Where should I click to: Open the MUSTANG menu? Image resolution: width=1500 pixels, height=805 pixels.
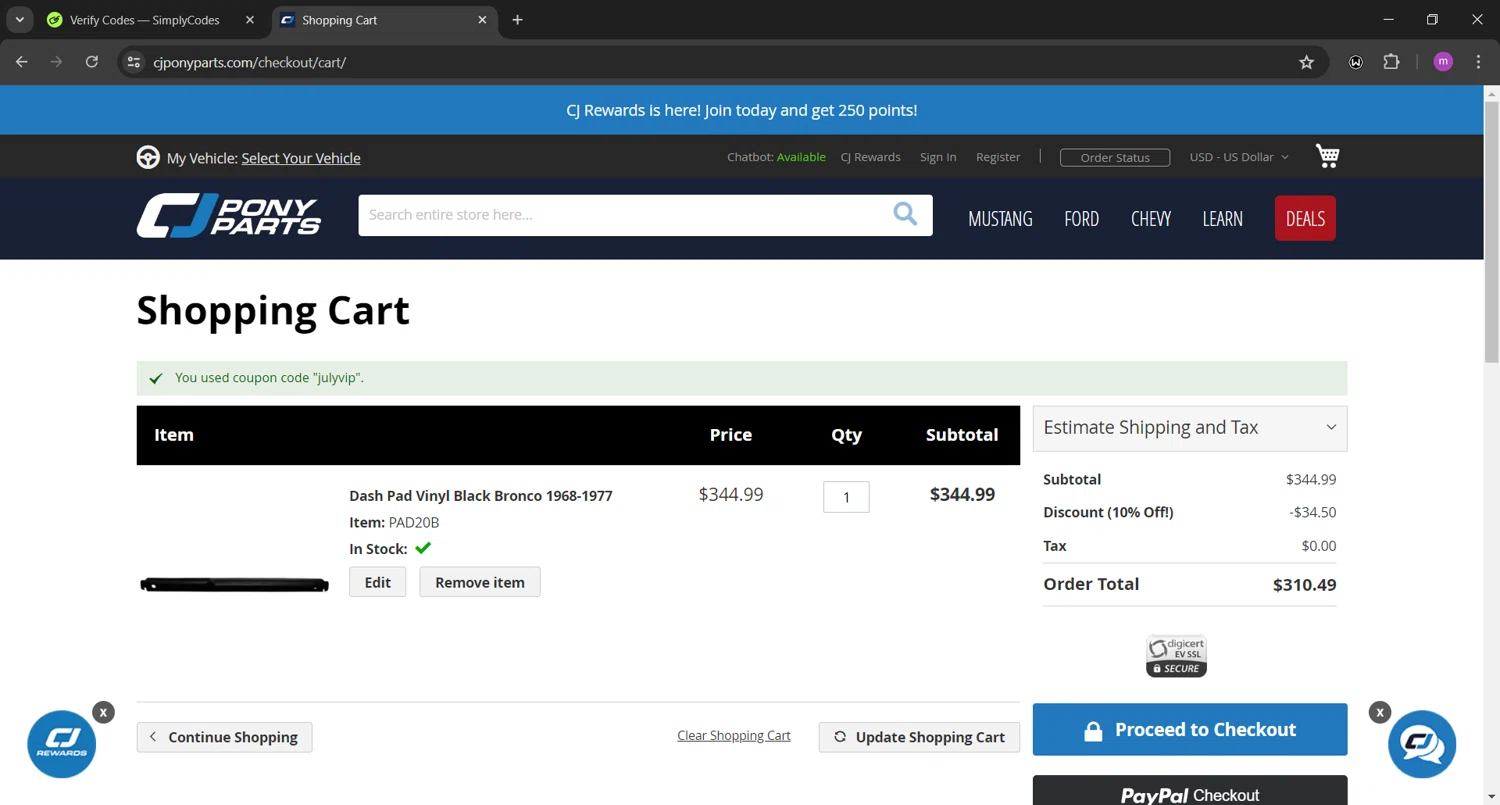point(1000,218)
